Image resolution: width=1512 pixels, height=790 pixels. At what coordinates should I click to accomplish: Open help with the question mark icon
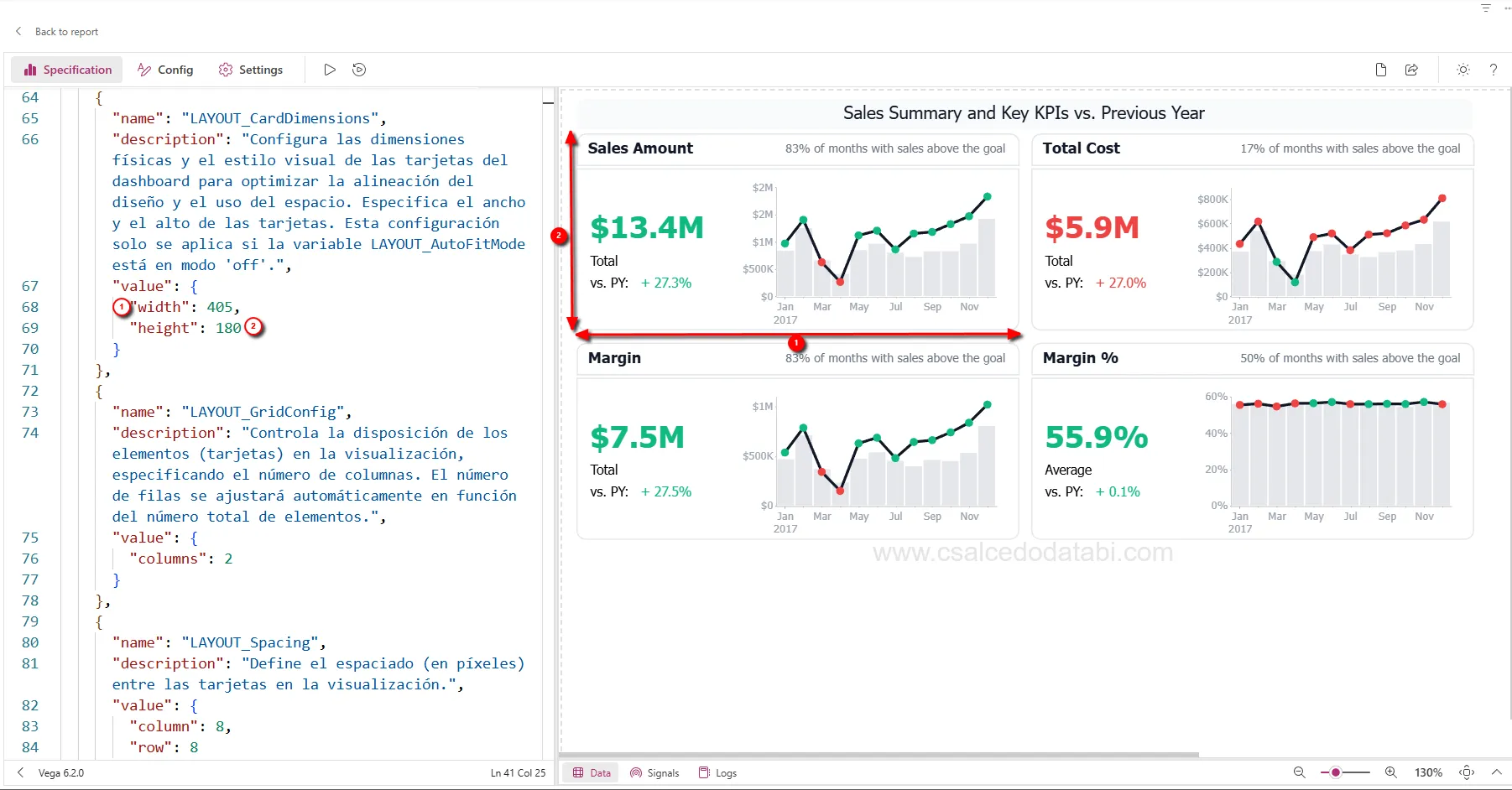coord(1493,70)
